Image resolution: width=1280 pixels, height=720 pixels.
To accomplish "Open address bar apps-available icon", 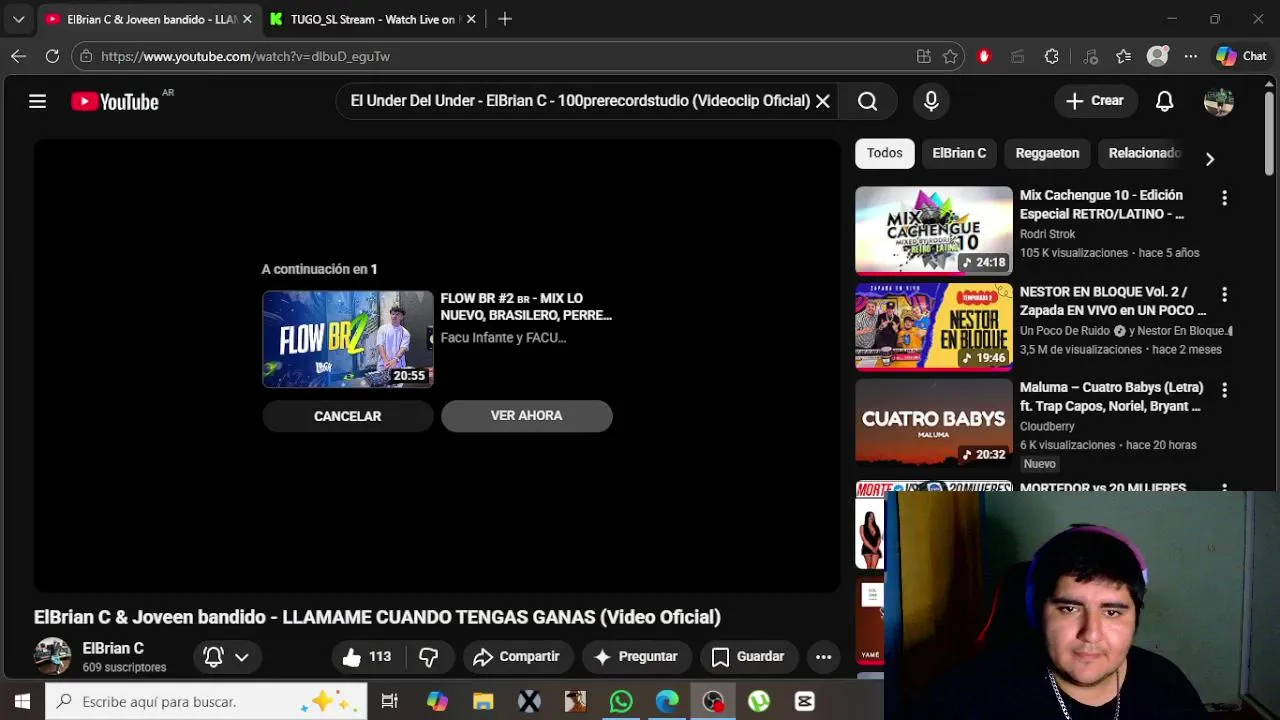I will pos(923,56).
